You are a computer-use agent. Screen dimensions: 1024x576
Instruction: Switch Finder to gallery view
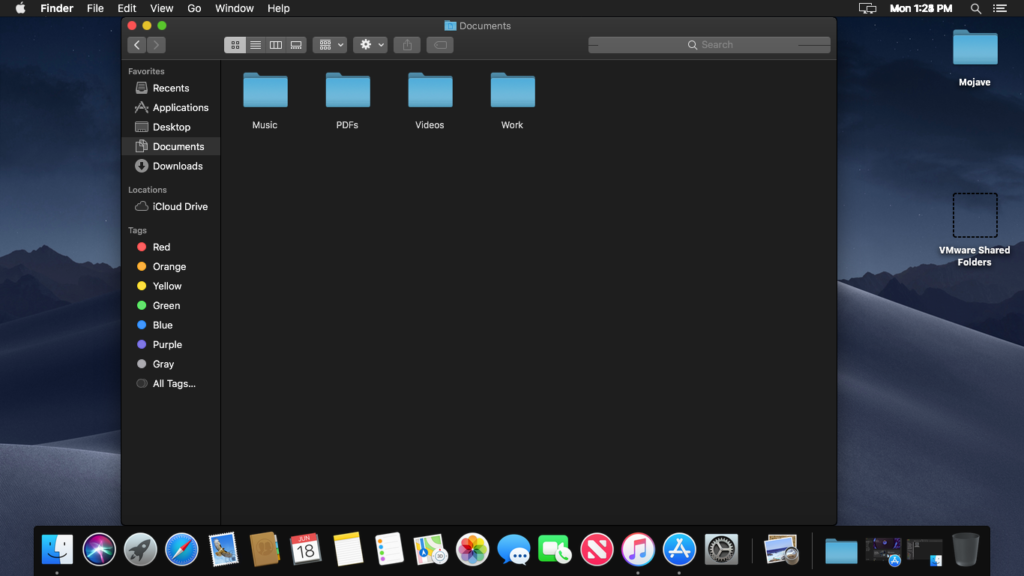point(296,44)
